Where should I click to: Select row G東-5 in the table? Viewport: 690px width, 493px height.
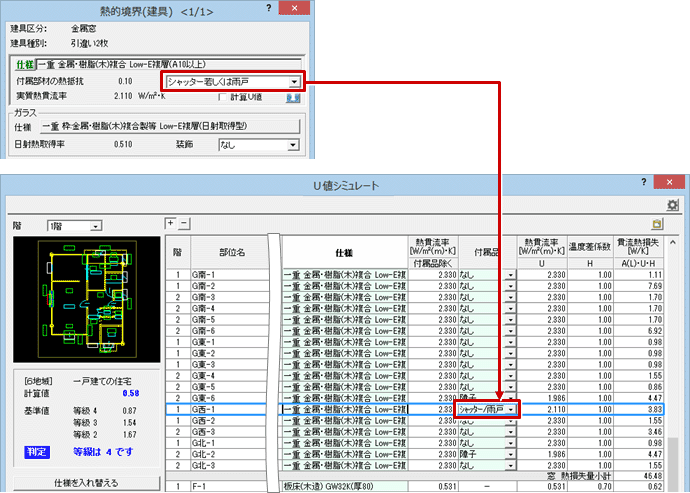pos(415,387)
